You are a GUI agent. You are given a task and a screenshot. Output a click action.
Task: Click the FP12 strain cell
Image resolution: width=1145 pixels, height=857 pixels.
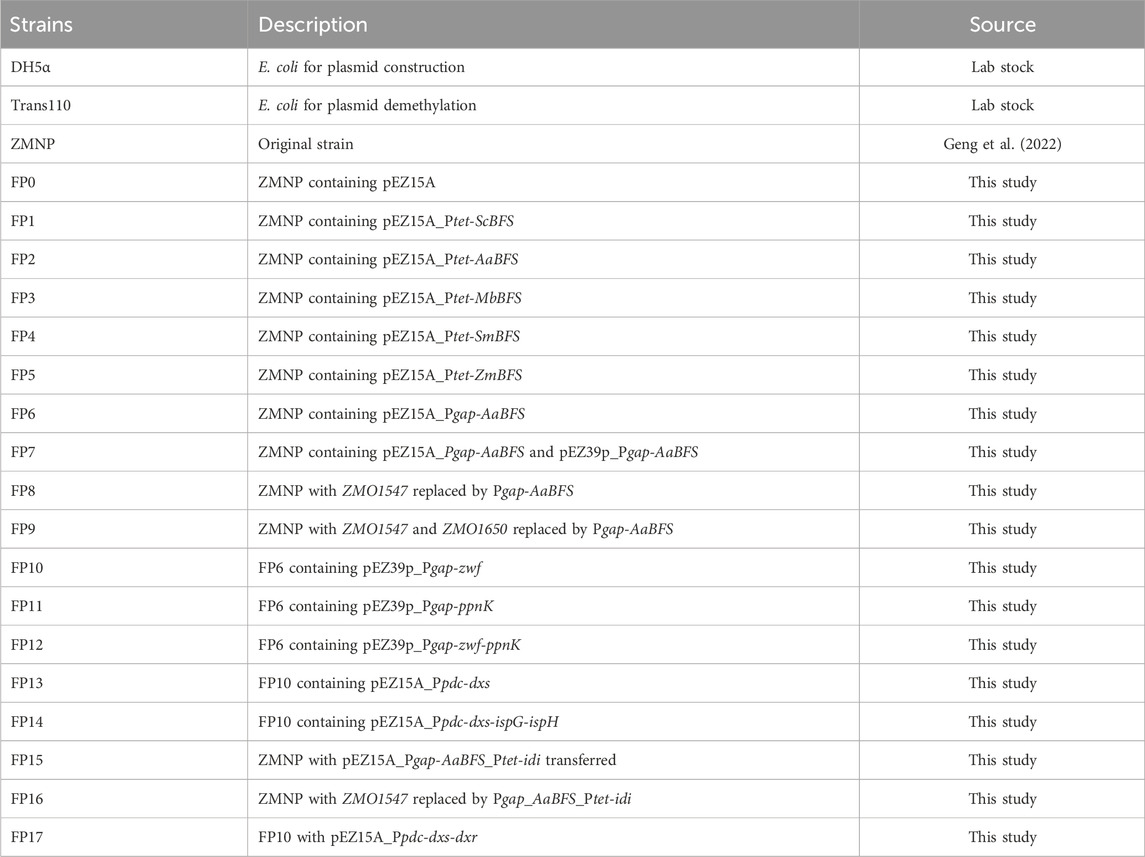[123, 645]
